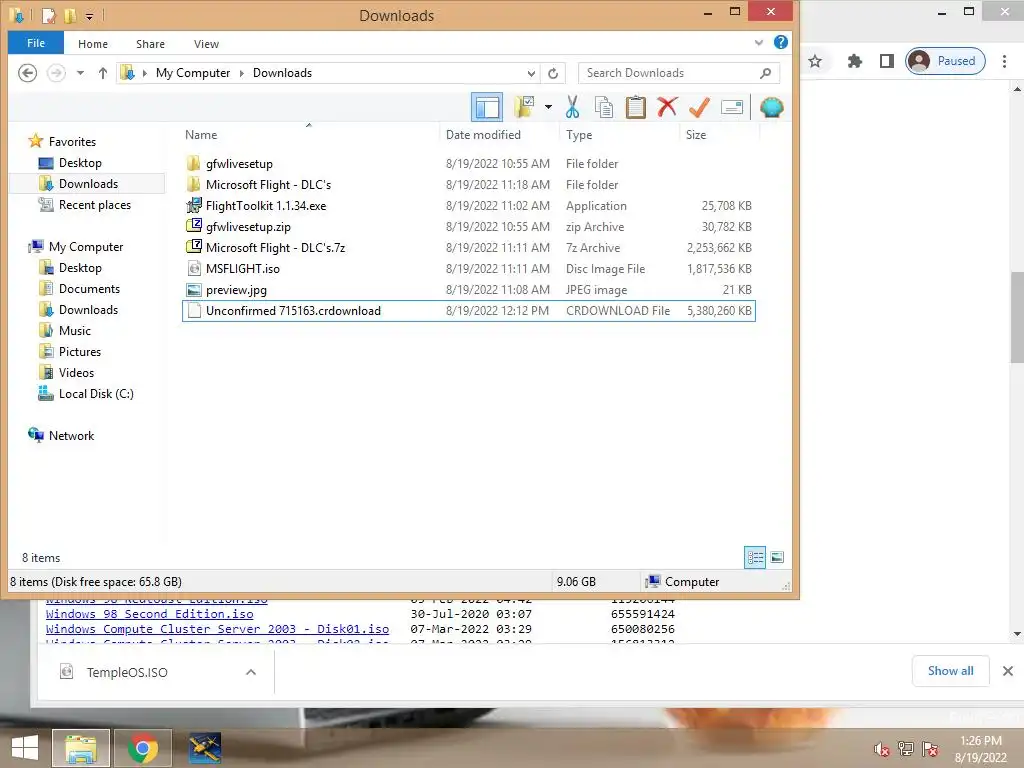Open Windows 98 Second Edition.iso link

pos(150,614)
